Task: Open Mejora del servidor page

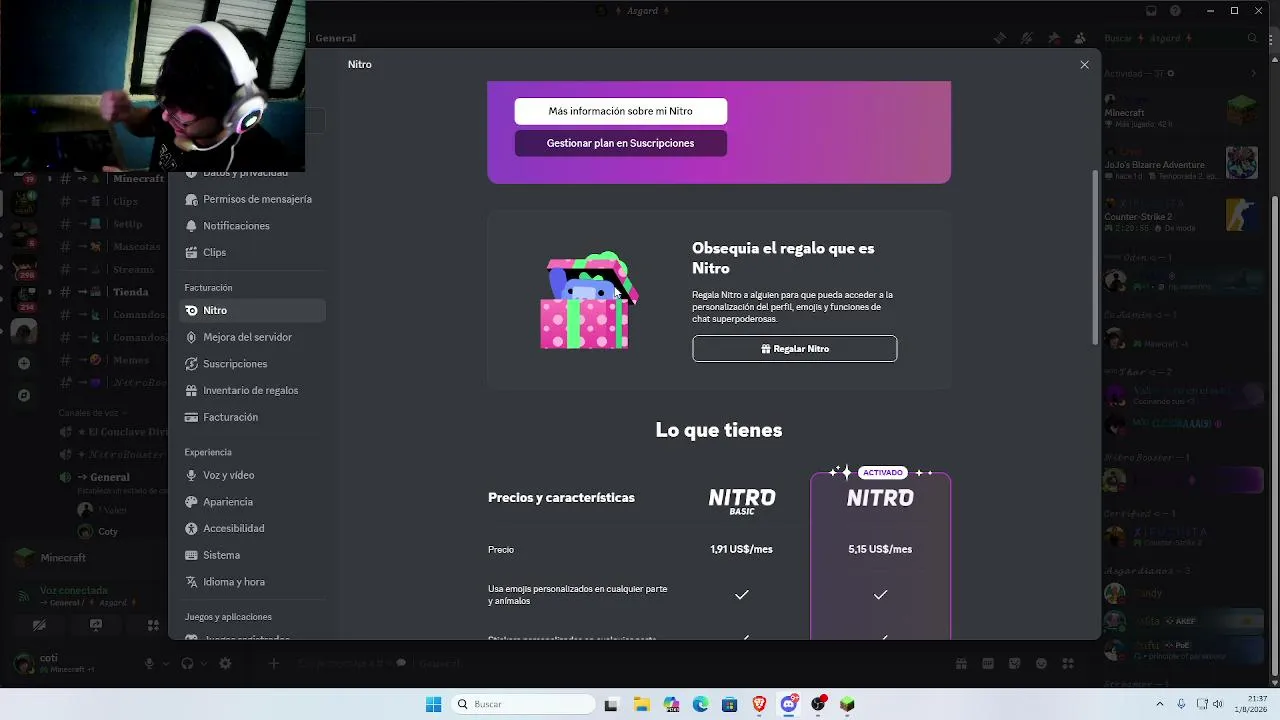Action: [252, 337]
